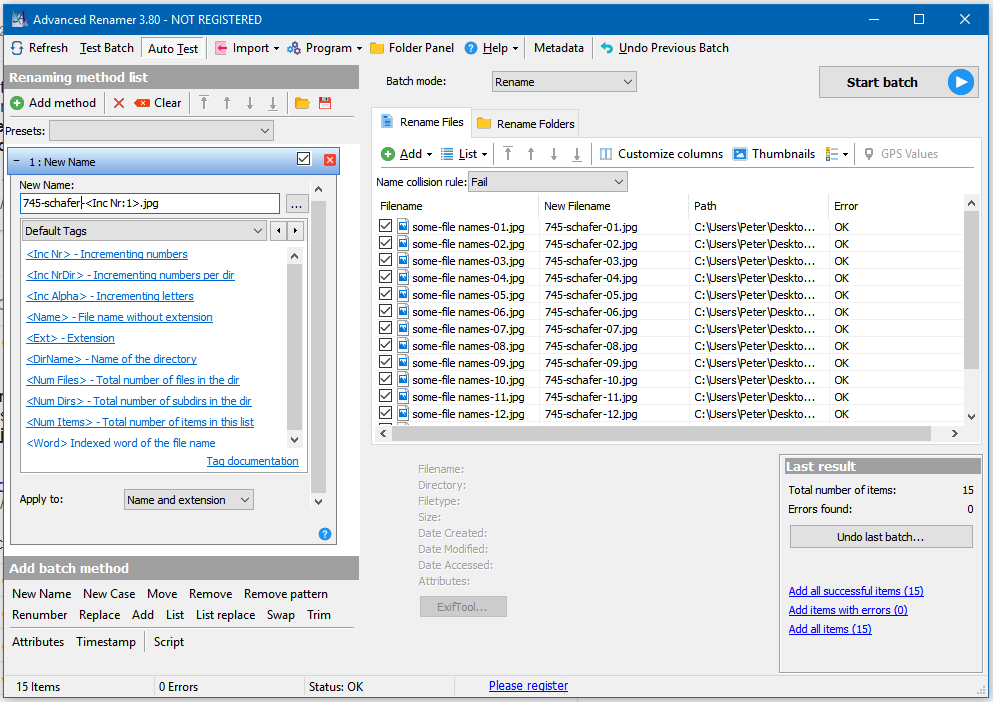Switch to the Rename Folders tab
Viewport: 993px width, 702px height.
[526, 124]
